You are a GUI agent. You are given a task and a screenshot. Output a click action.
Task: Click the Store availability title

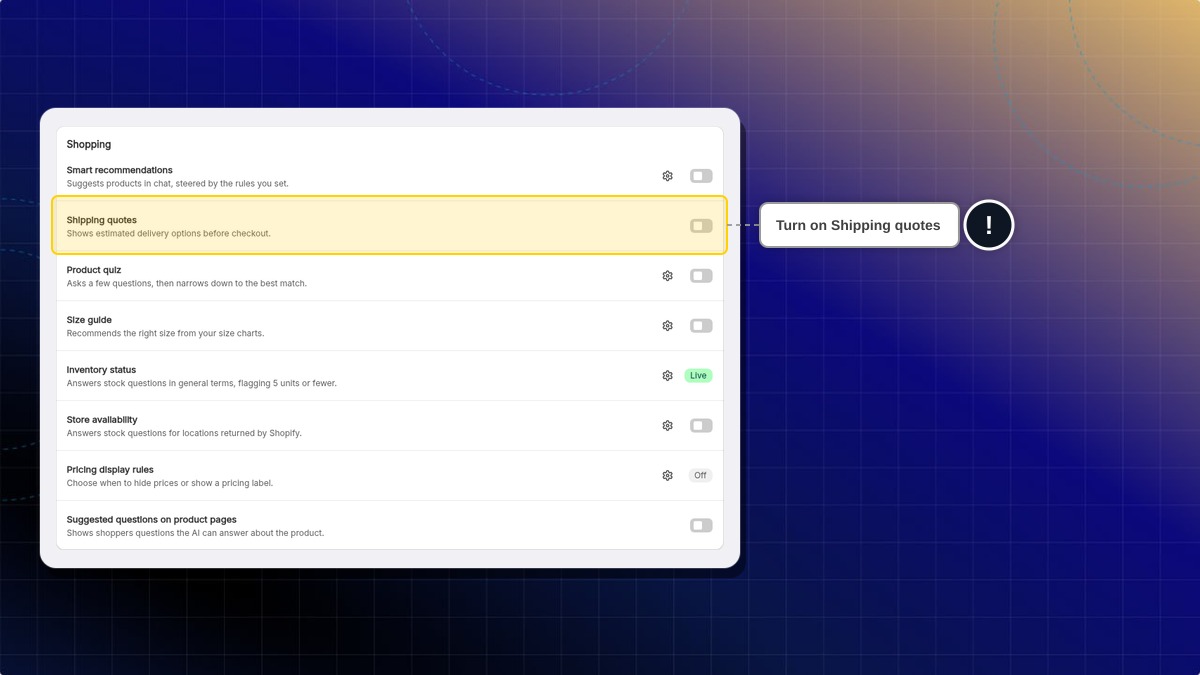(x=102, y=420)
